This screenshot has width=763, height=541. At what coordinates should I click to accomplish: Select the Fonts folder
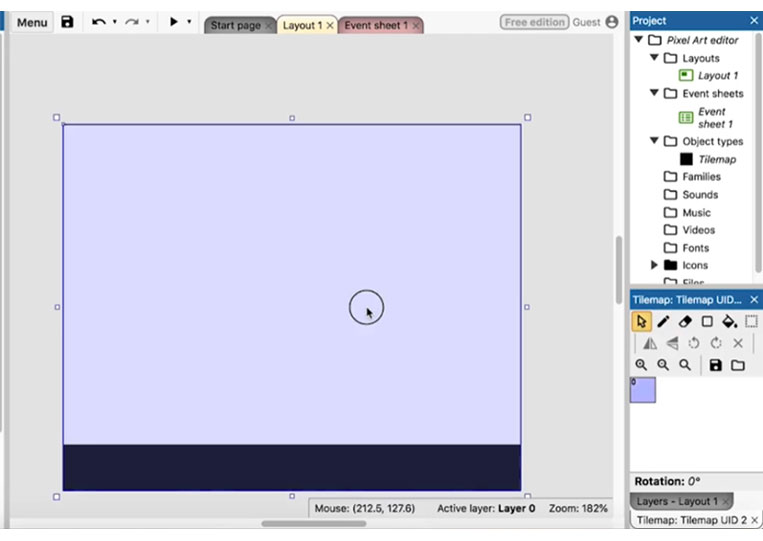695,248
